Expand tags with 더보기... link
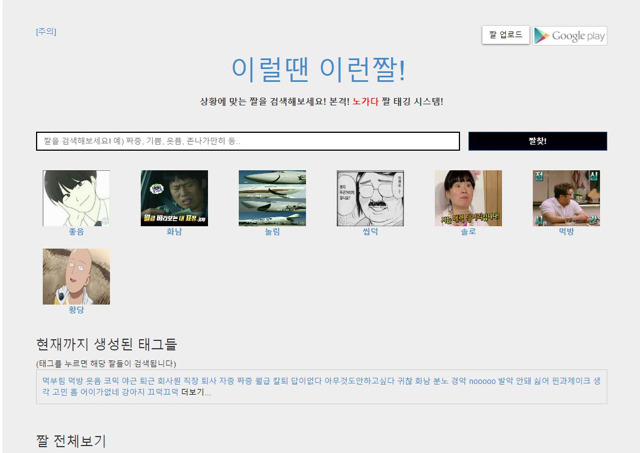The image size is (640, 453). point(196,392)
